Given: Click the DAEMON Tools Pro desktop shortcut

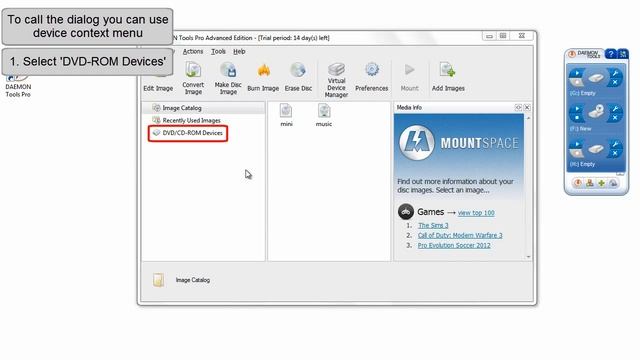Looking at the screenshot, I should click(18, 85).
